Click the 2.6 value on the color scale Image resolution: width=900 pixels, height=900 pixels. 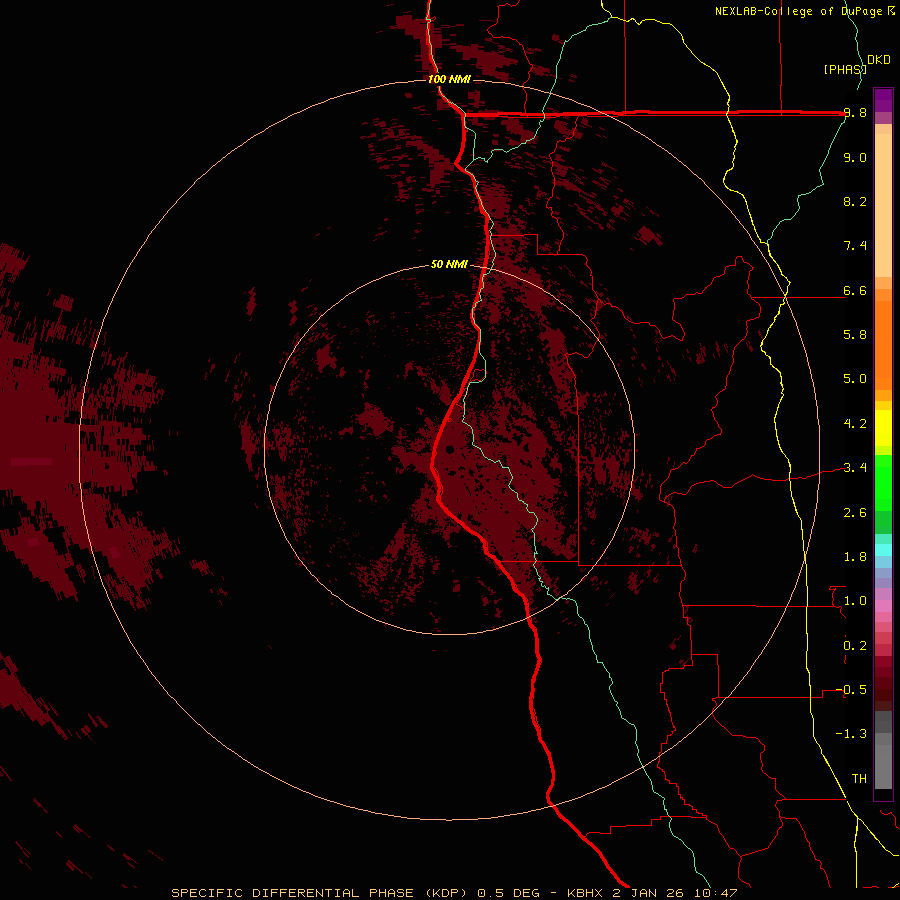click(x=855, y=513)
